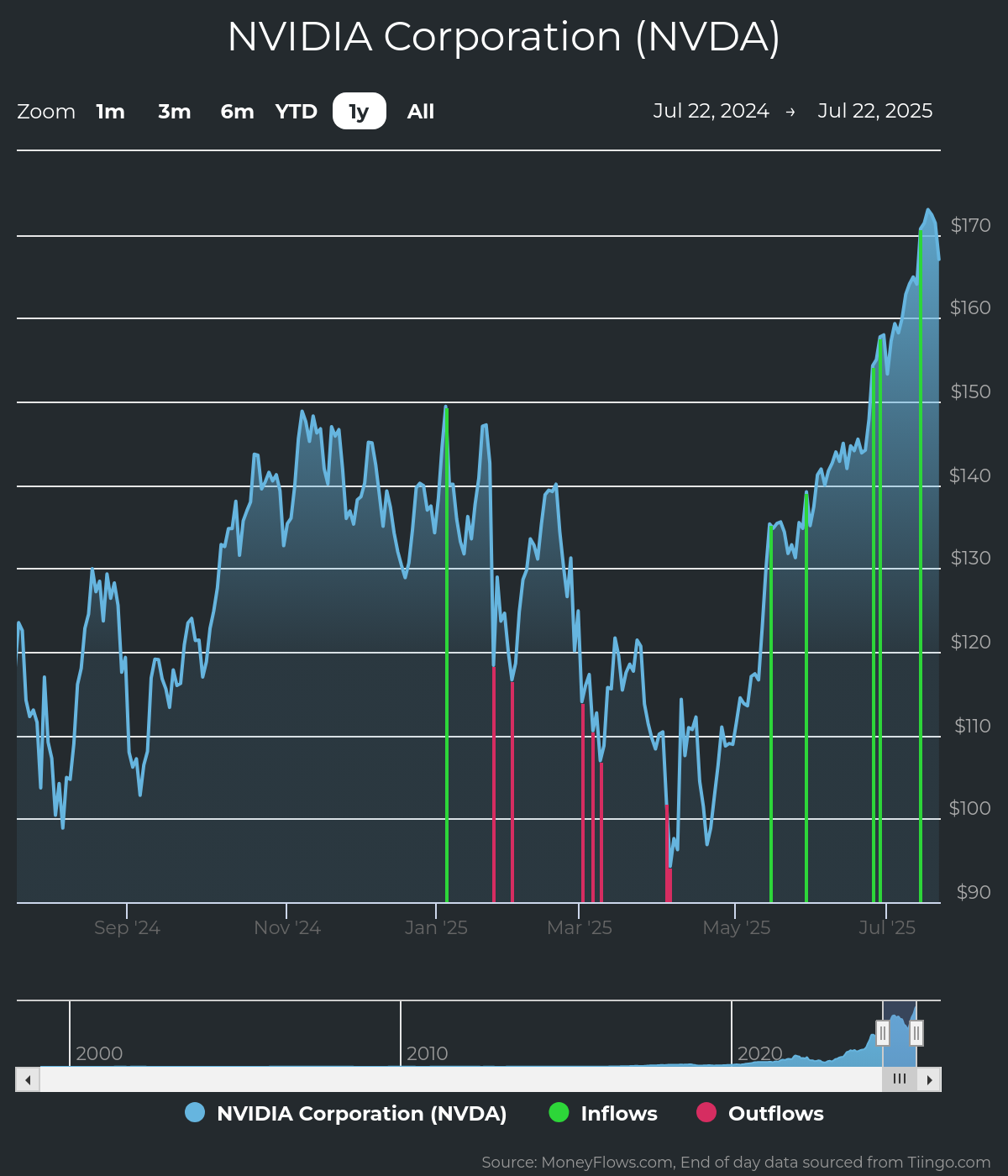
Task: Toggle NVIDIA Corporation (NVDA) series legend
Action: point(346,1113)
